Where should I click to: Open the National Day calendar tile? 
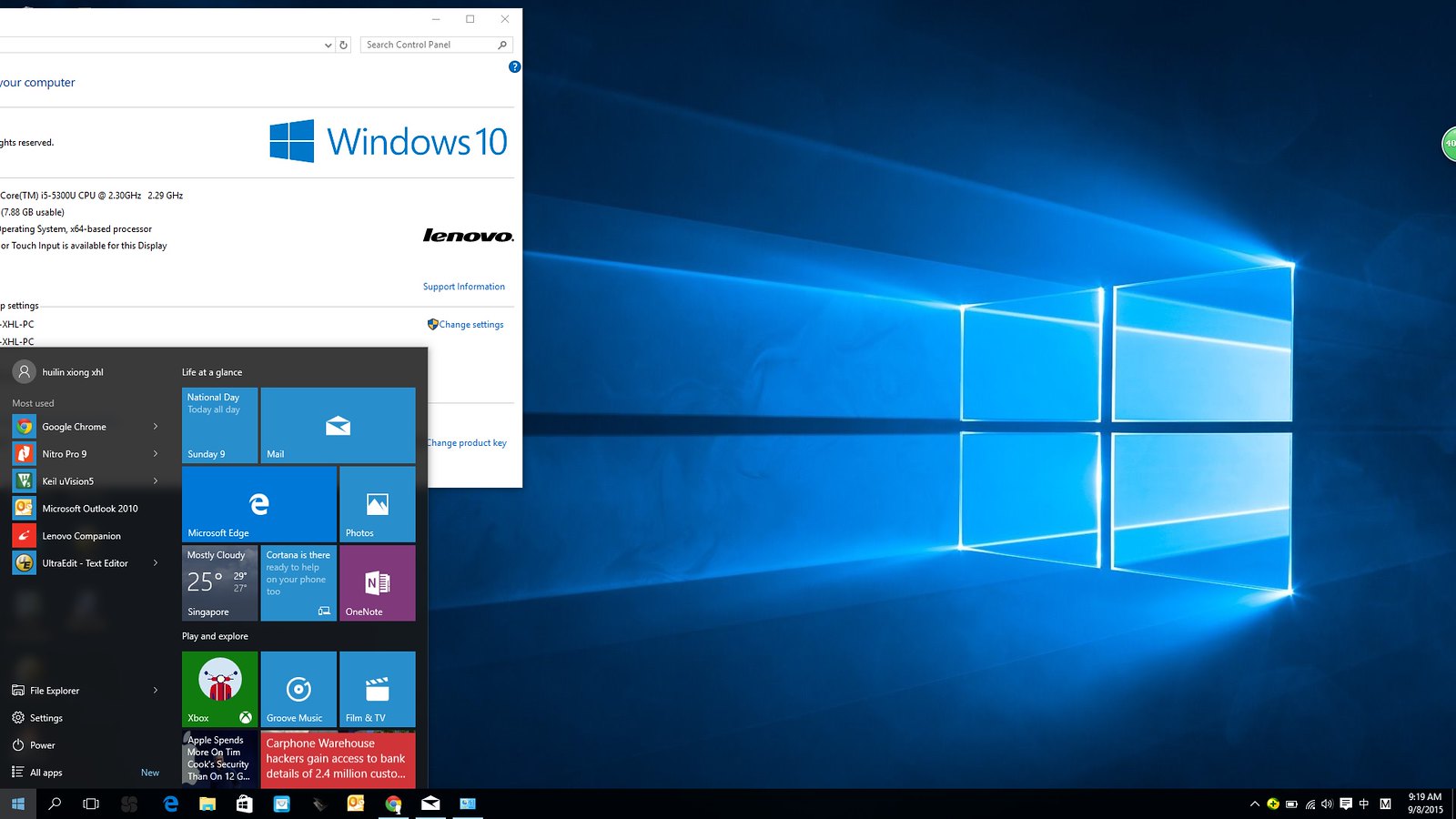219,425
